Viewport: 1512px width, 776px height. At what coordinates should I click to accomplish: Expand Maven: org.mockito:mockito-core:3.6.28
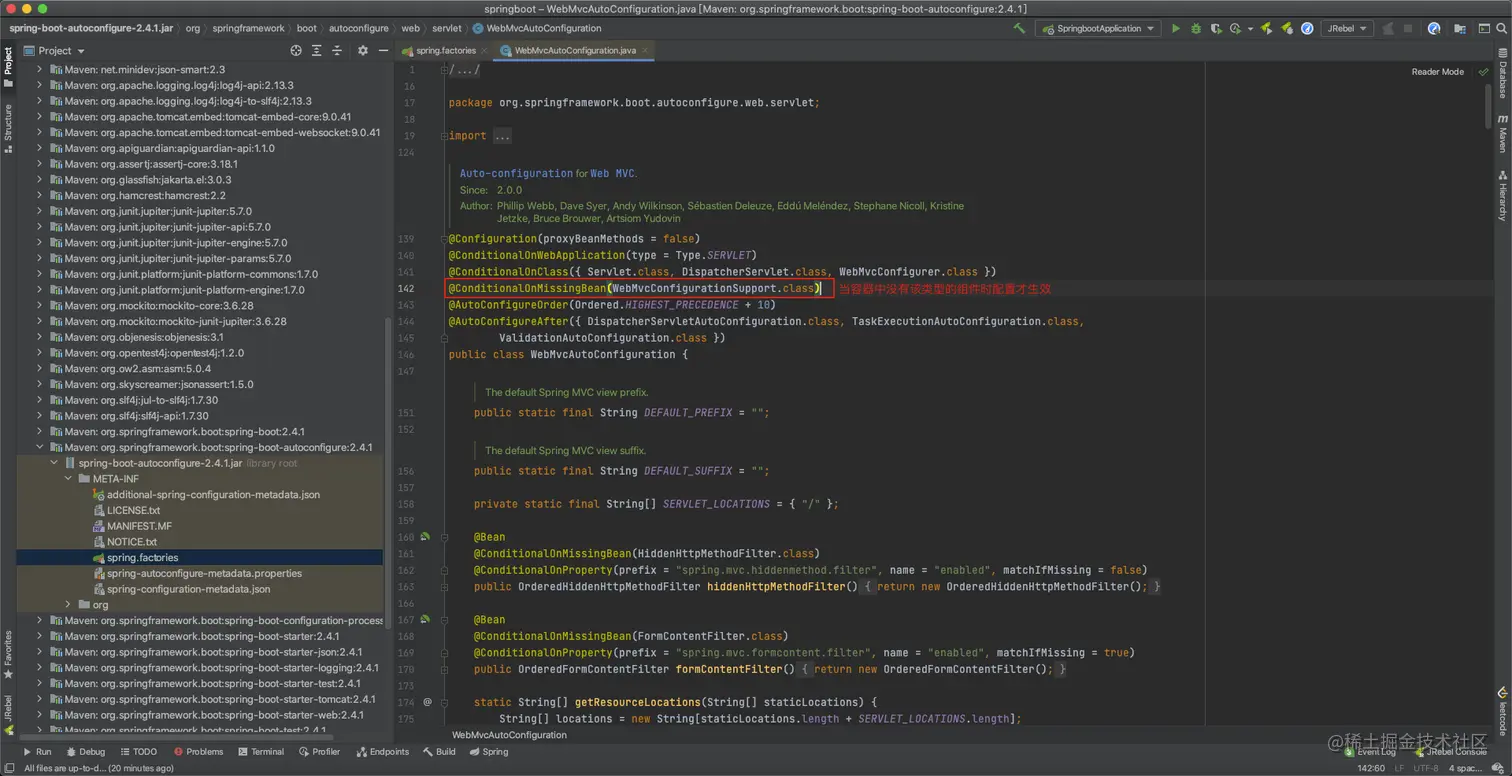40,306
